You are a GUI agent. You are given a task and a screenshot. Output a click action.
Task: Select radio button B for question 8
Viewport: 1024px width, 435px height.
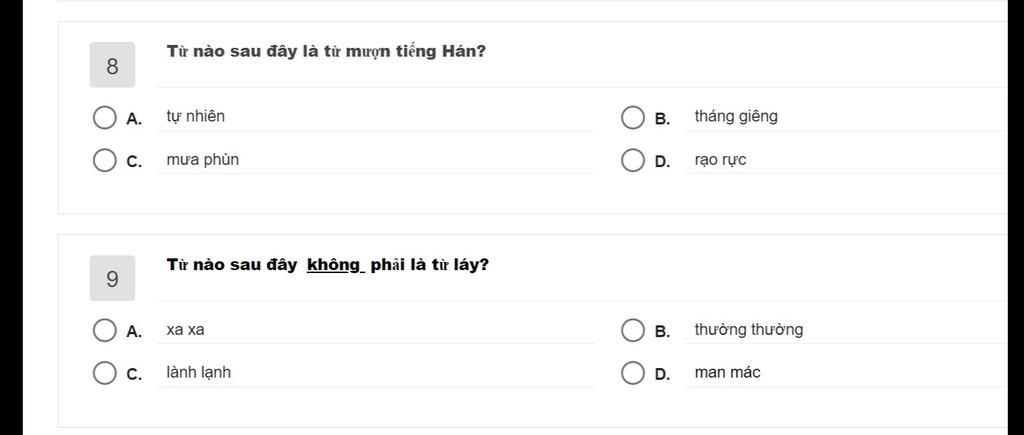(x=632, y=118)
